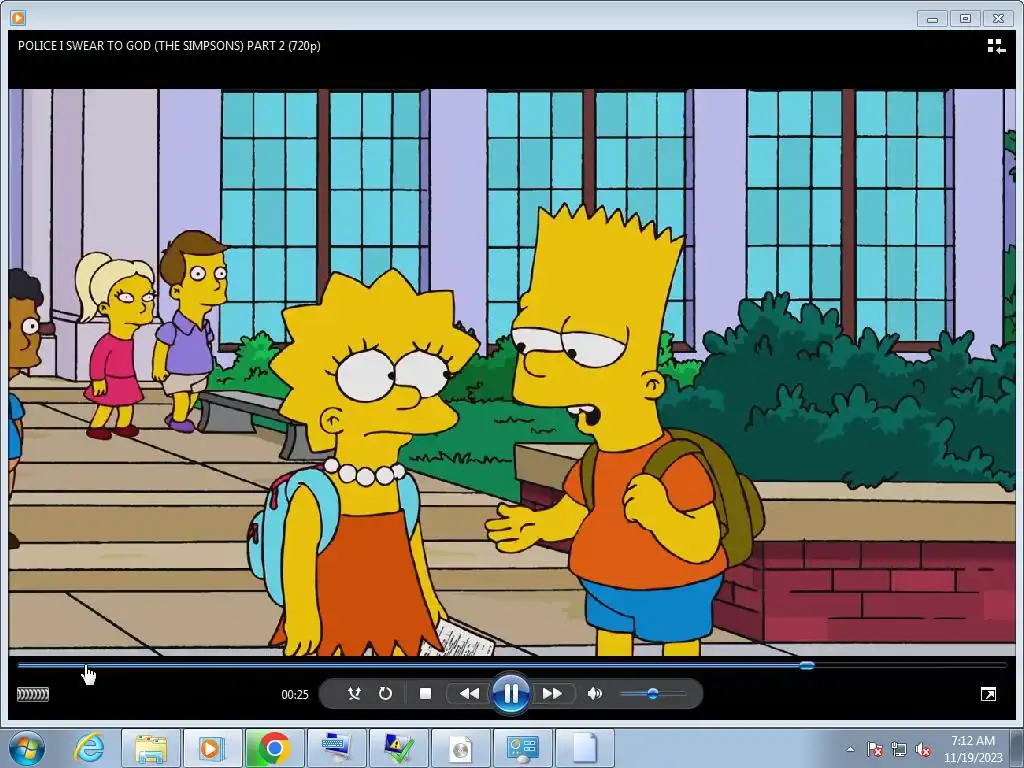The width and height of the screenshot is (1024, 768).
Task: Click the fast forward (next) button
Action: pos(552,694)
